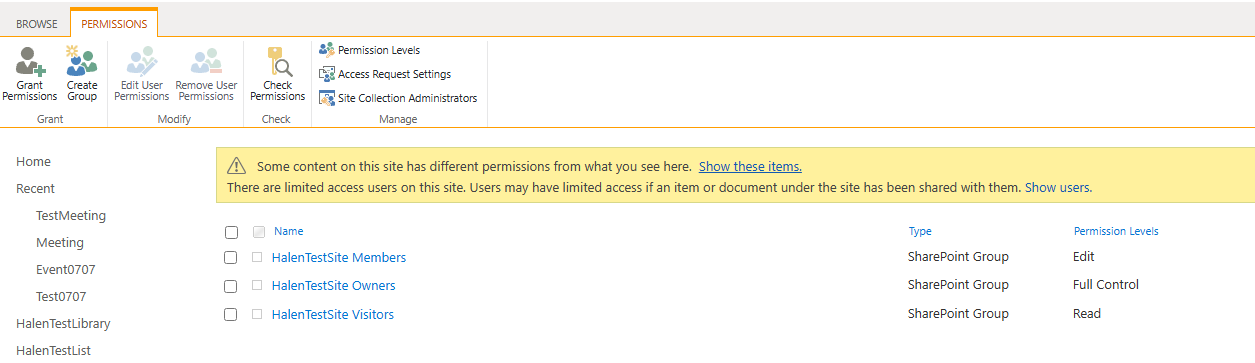Check the HalenTestSite Members row checkbox
Viewport: 1255px width, 363px height.
tap(231, 258)
